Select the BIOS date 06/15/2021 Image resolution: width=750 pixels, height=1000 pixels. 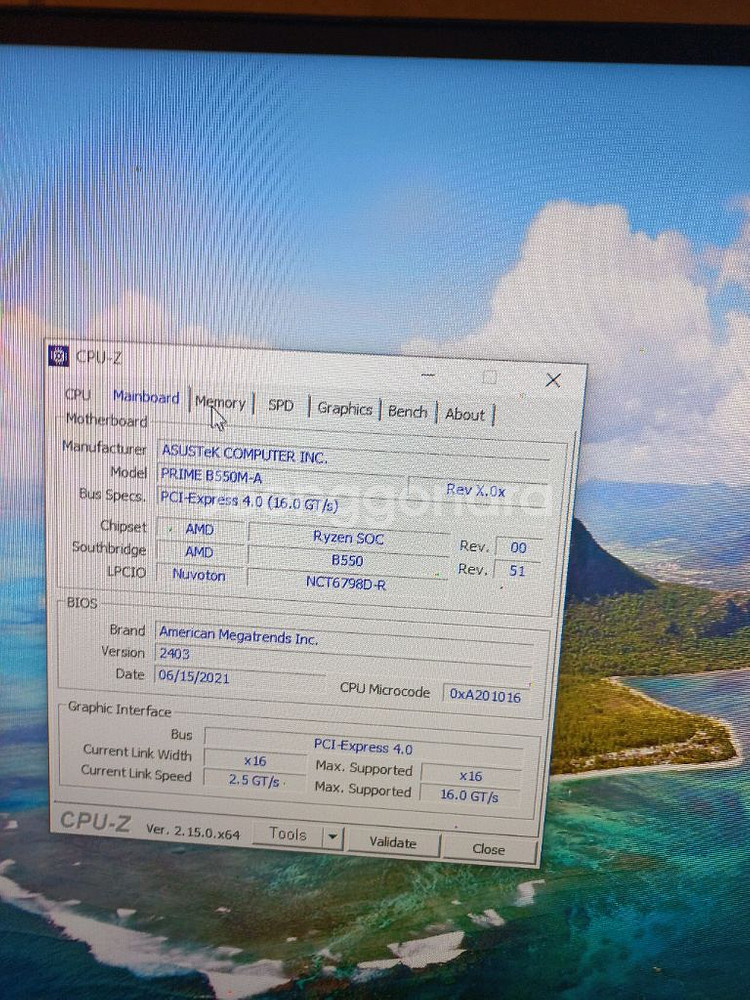tap(239, 677)
